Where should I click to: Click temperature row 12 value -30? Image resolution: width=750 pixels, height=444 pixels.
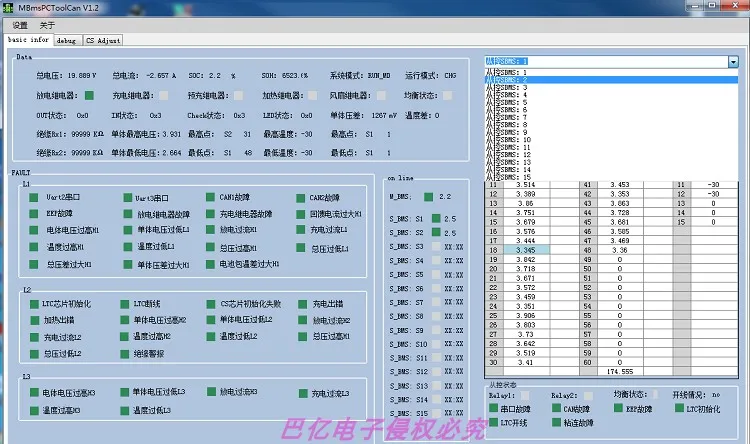713,194
